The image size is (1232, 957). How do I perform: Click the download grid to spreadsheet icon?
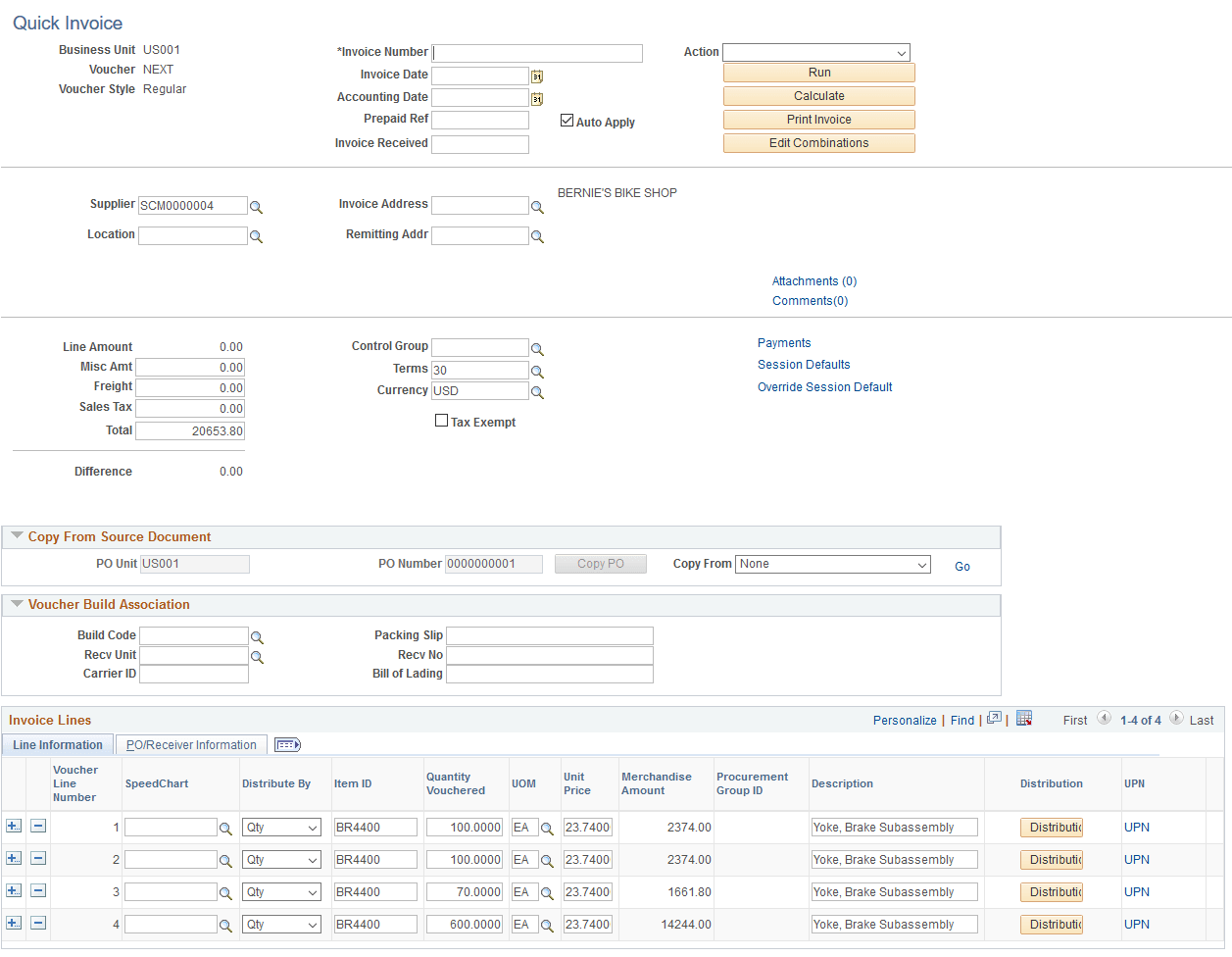[1024, 719]
